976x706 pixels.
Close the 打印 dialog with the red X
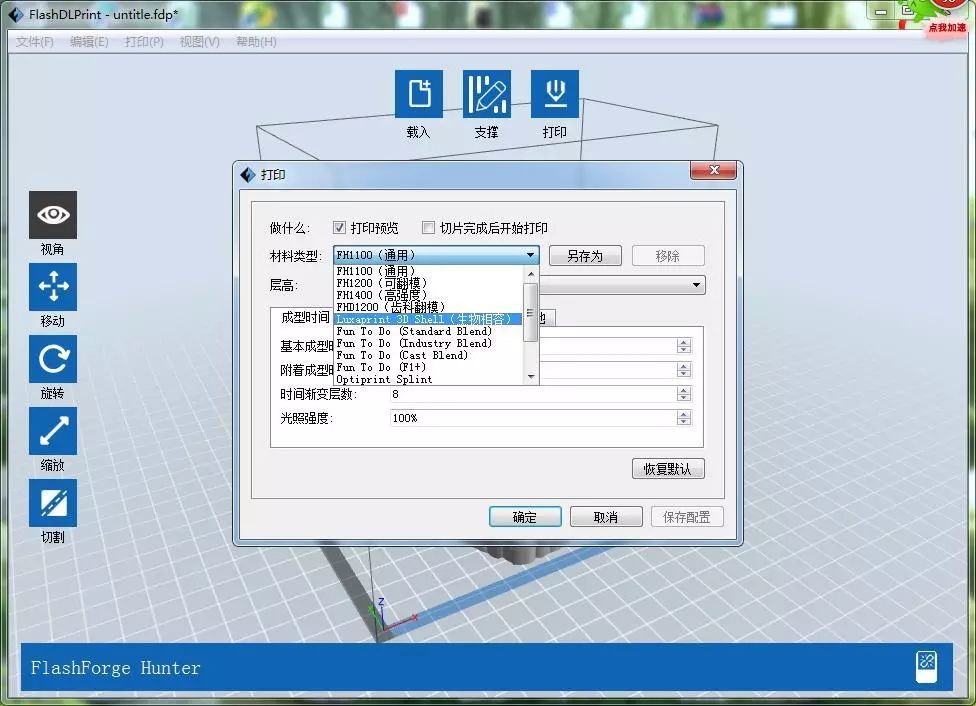pyautogui.click(x=713, y=170)
